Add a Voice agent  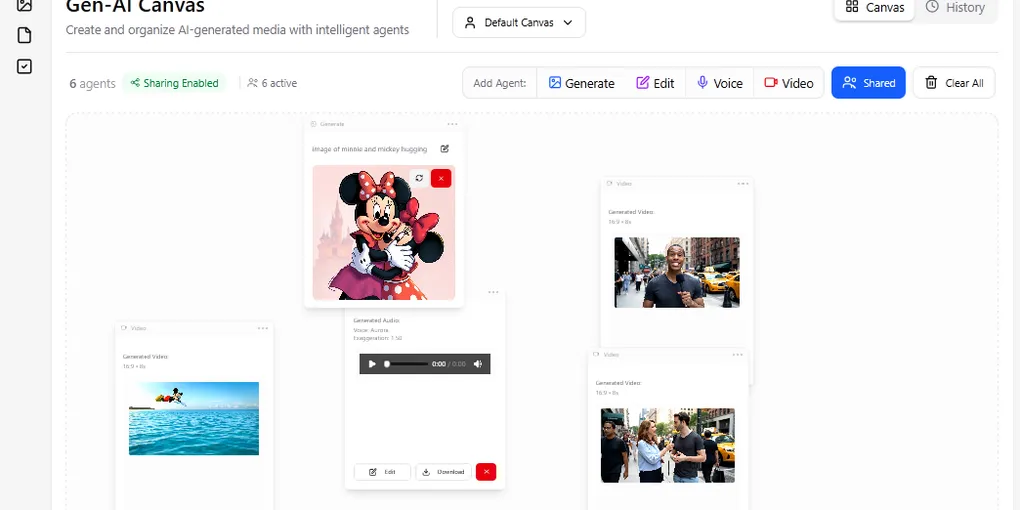click(719, 83)
